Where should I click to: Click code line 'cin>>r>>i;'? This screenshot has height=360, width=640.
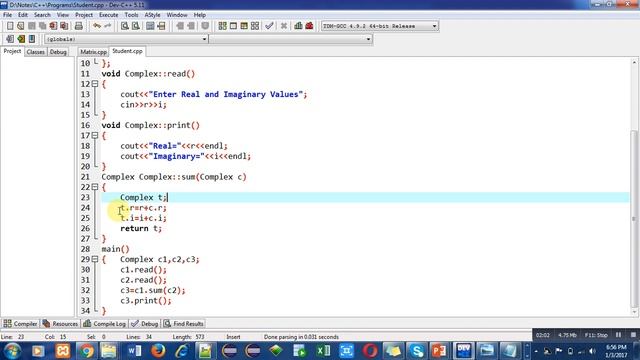[x=143, y=104]
